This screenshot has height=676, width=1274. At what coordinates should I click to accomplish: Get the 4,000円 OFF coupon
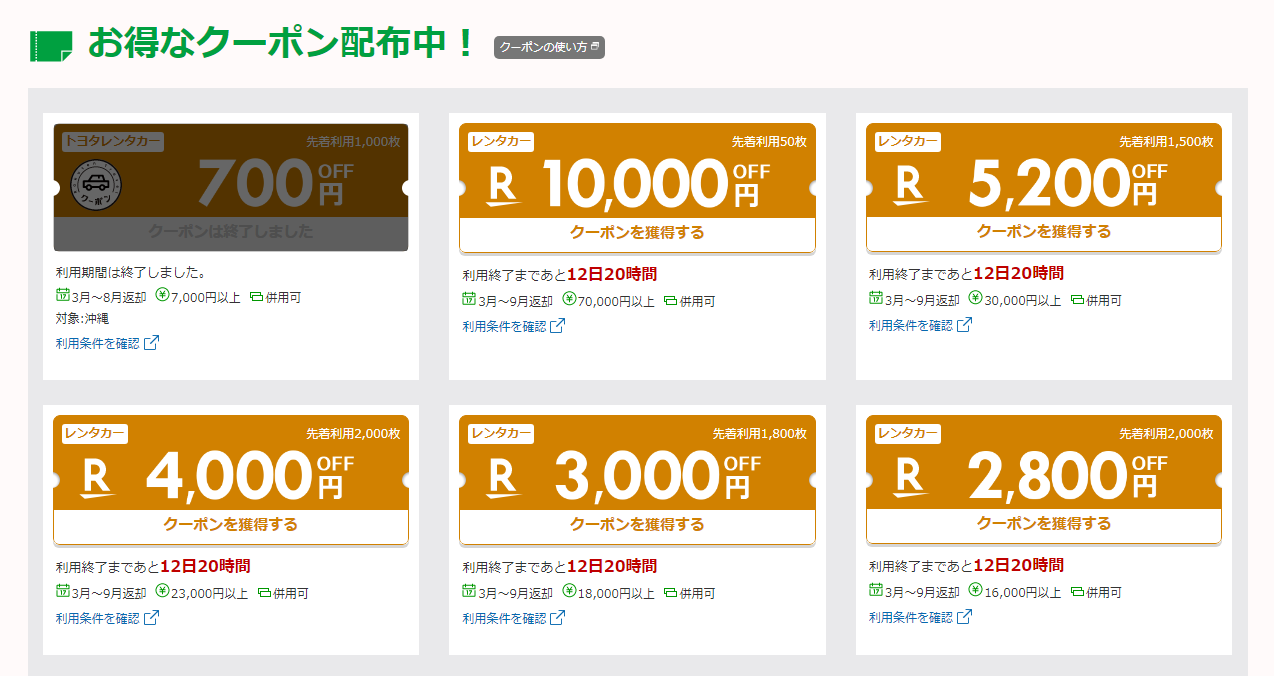[x=231, y=525]
